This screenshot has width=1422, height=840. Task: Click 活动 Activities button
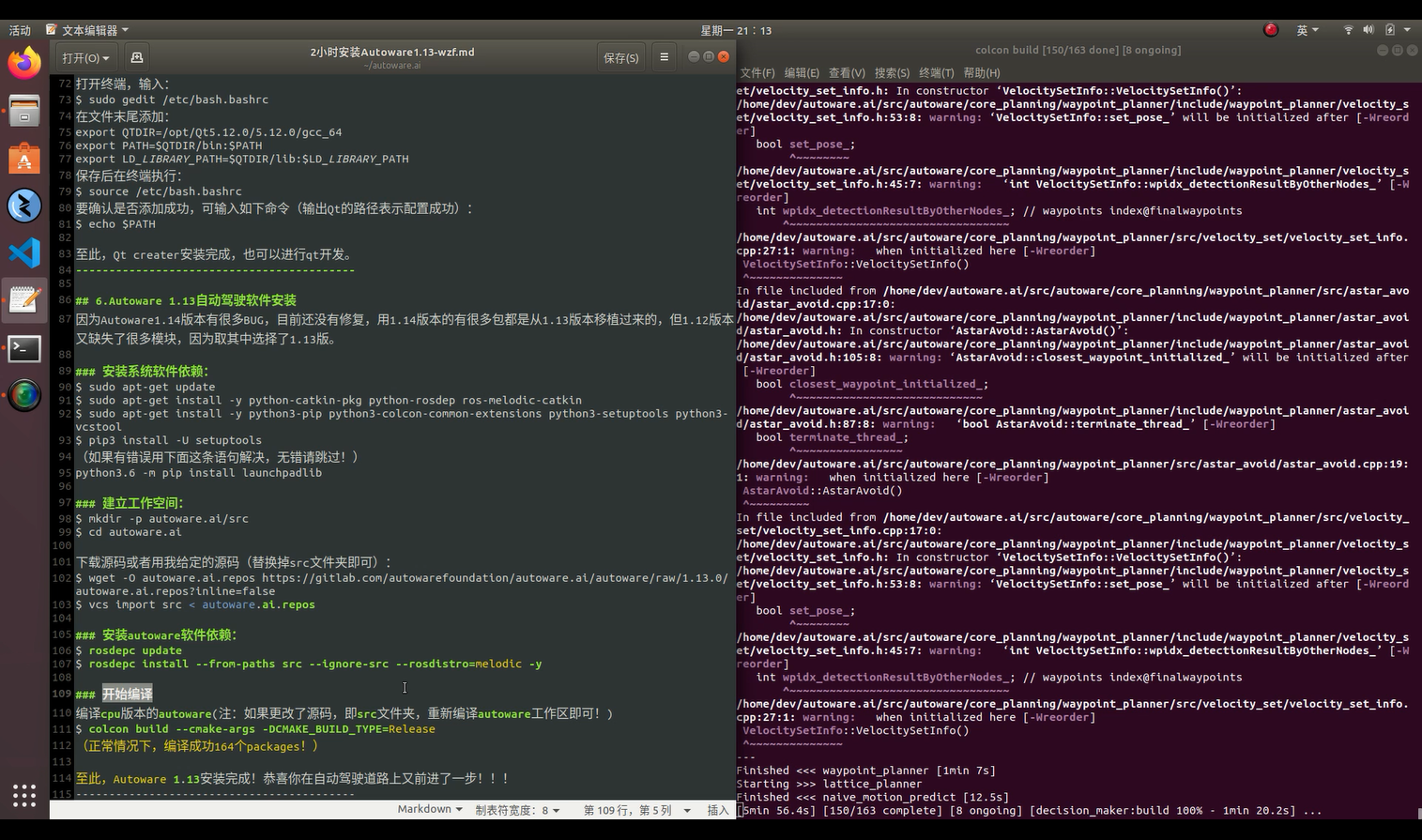(20, 30)
